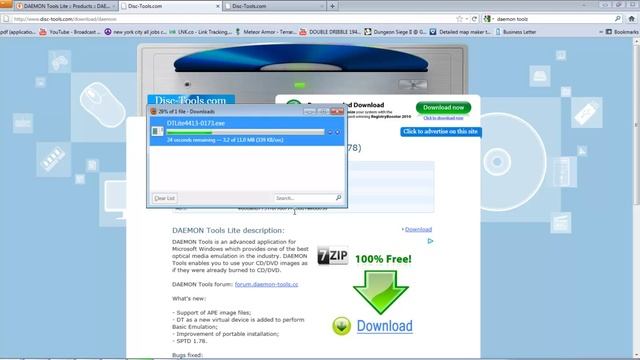The width and height of the screenshot is (640, 360).
Task: Click the Disc-Tools.com site logo
Action: 191,100
